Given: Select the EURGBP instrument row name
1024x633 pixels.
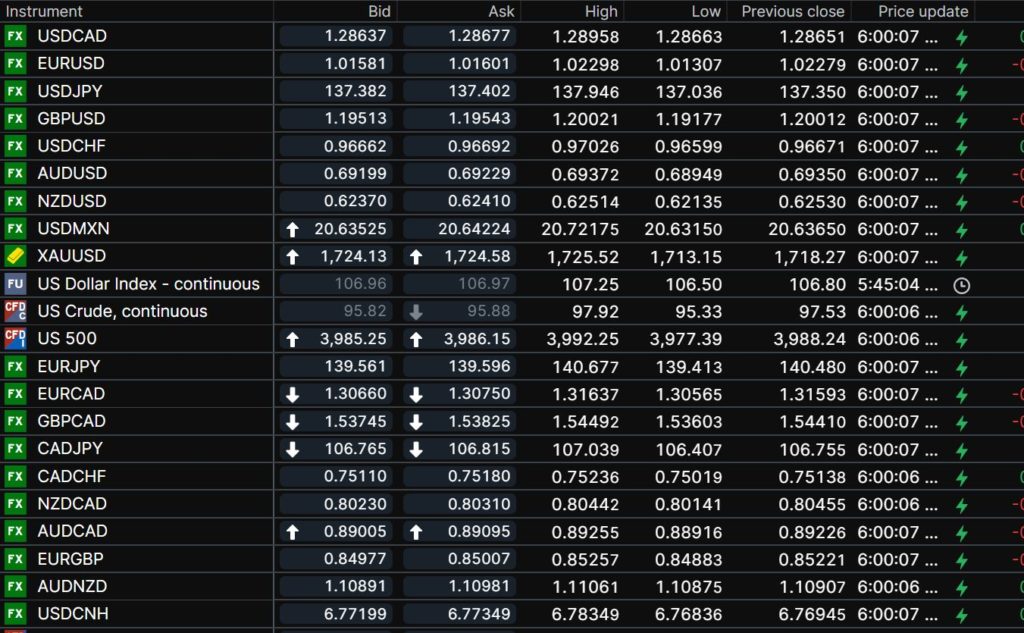Looking at the screenshot, I should [x=71, y=559].
